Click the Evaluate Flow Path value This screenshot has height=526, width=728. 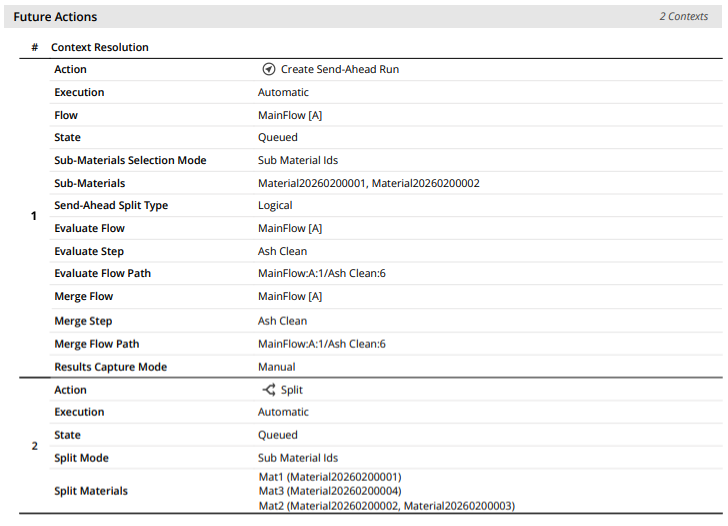pos(322,273)
